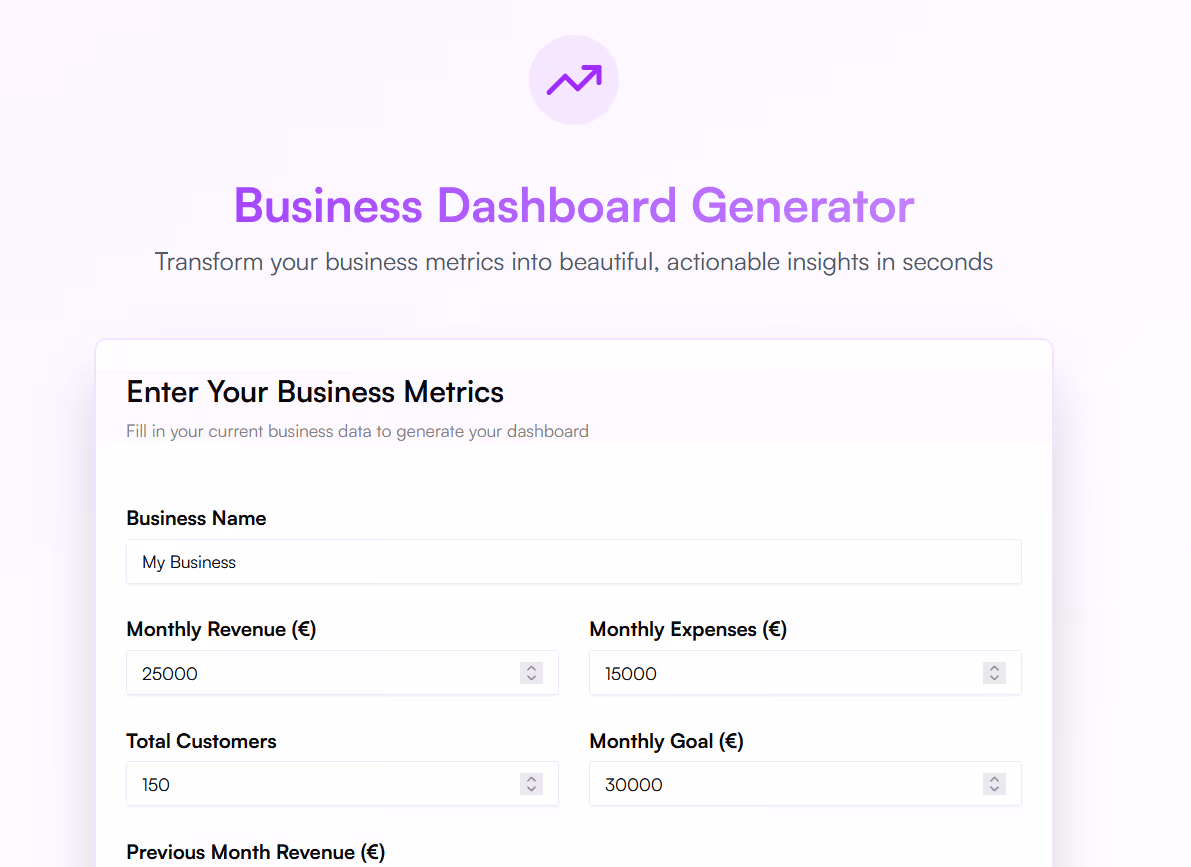Click the Business Name label
Screen dimensions: 1191x867
(x=196, y=518)
